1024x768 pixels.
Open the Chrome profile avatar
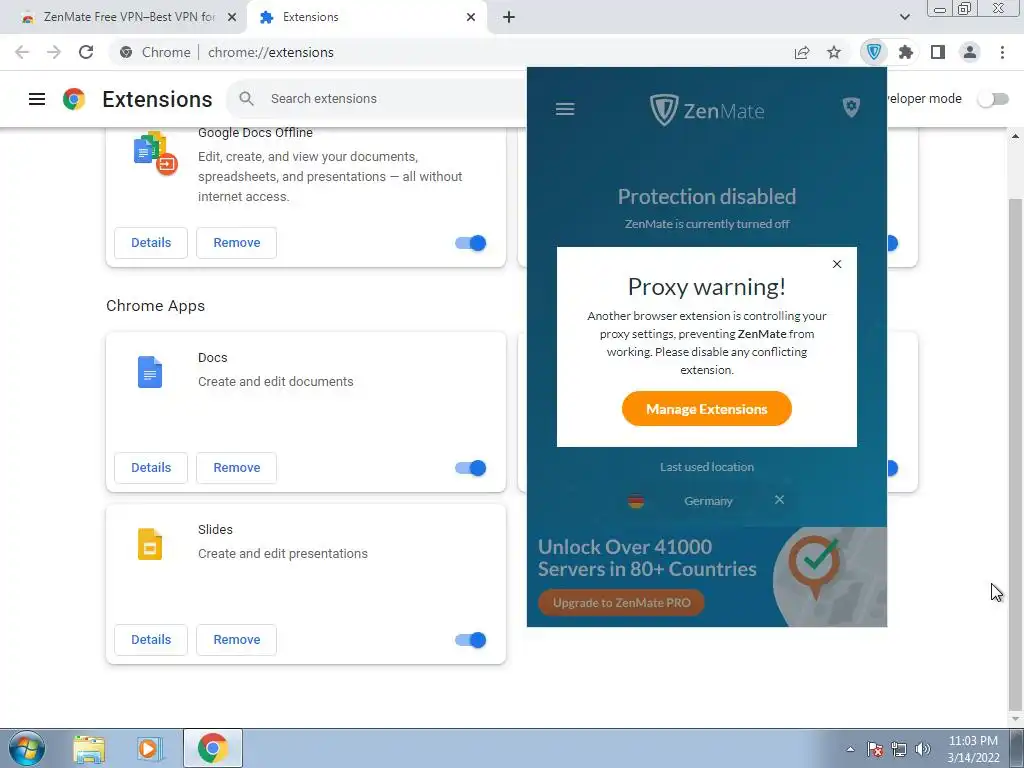pyautogui.click(x=970, y=52)
